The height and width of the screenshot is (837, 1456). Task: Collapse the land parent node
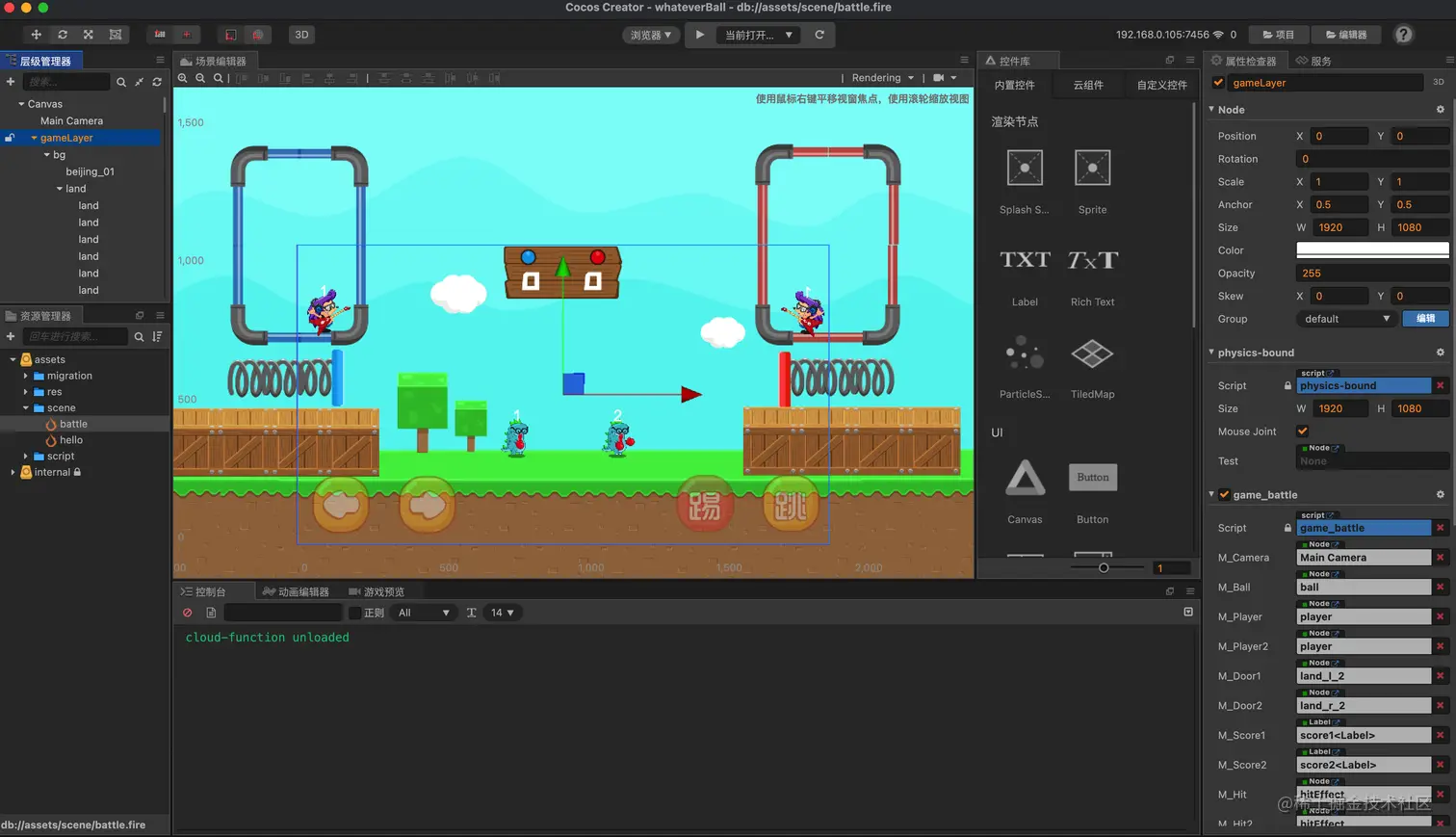coord(59,189)
